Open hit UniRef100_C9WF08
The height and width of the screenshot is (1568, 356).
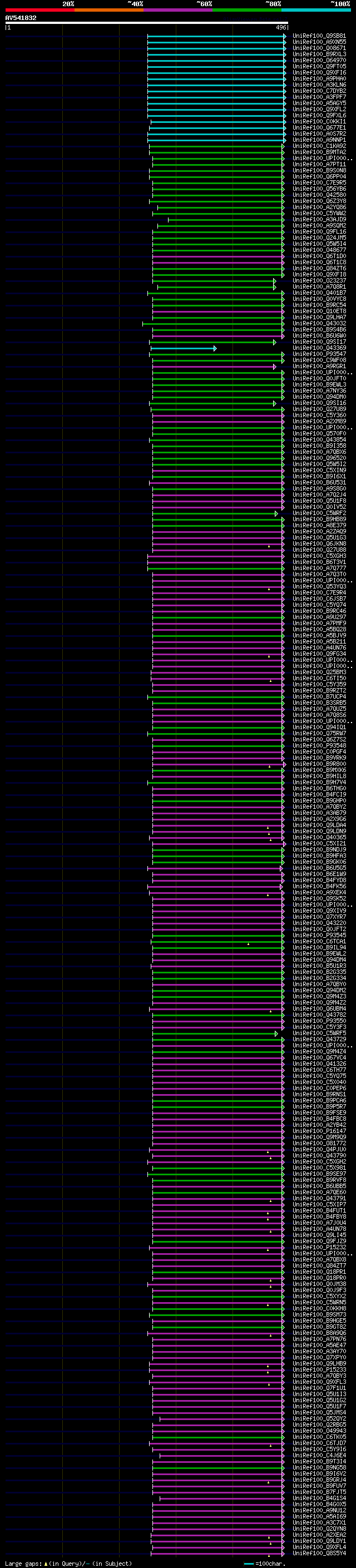(319, 361)
